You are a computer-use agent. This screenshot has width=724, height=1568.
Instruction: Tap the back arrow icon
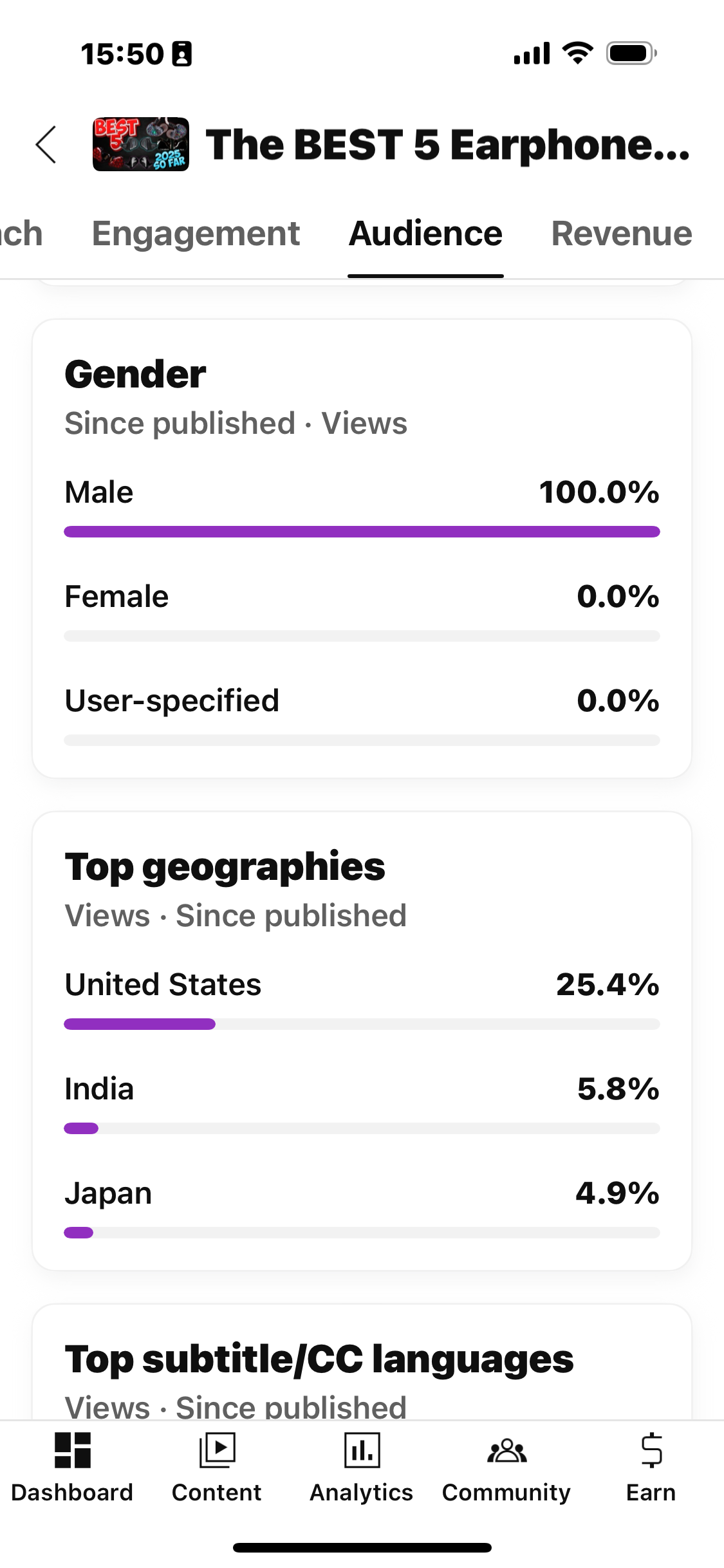click(46, 144)
